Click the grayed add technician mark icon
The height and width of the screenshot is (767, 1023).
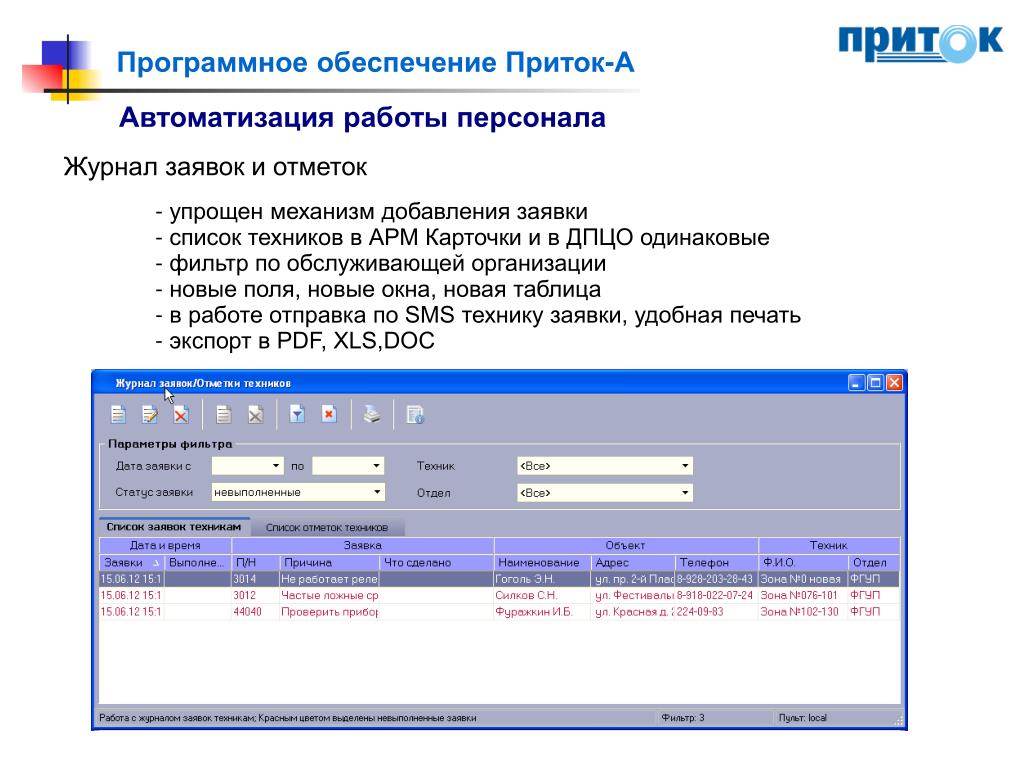point(224,414)
